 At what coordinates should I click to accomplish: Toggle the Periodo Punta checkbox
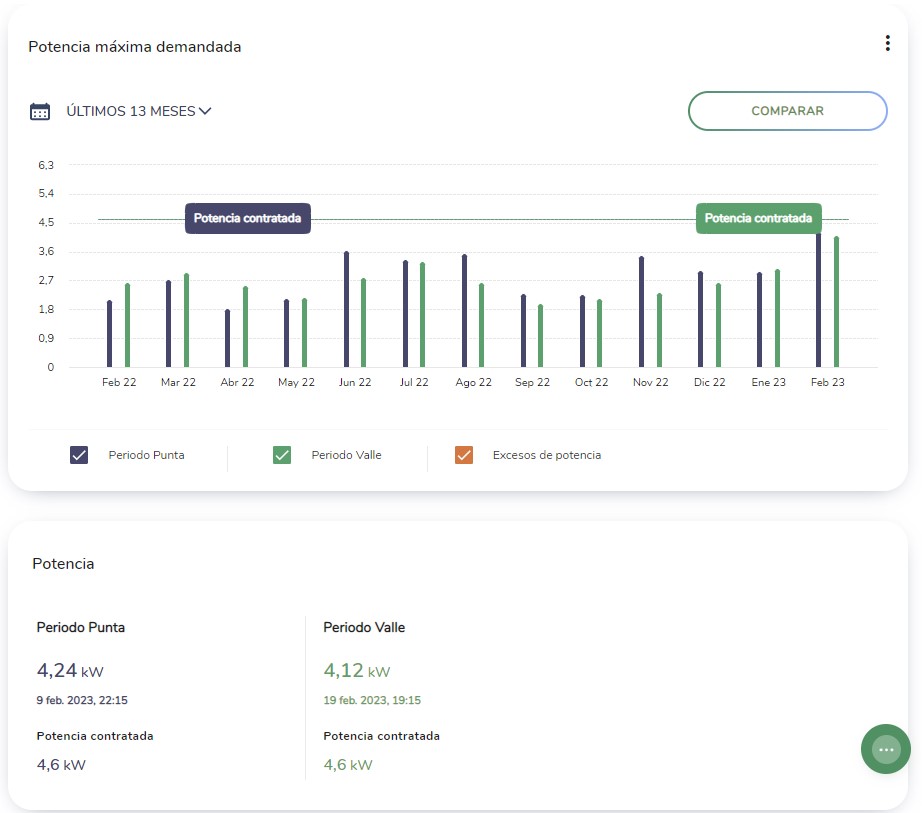(x=79, y=455)
